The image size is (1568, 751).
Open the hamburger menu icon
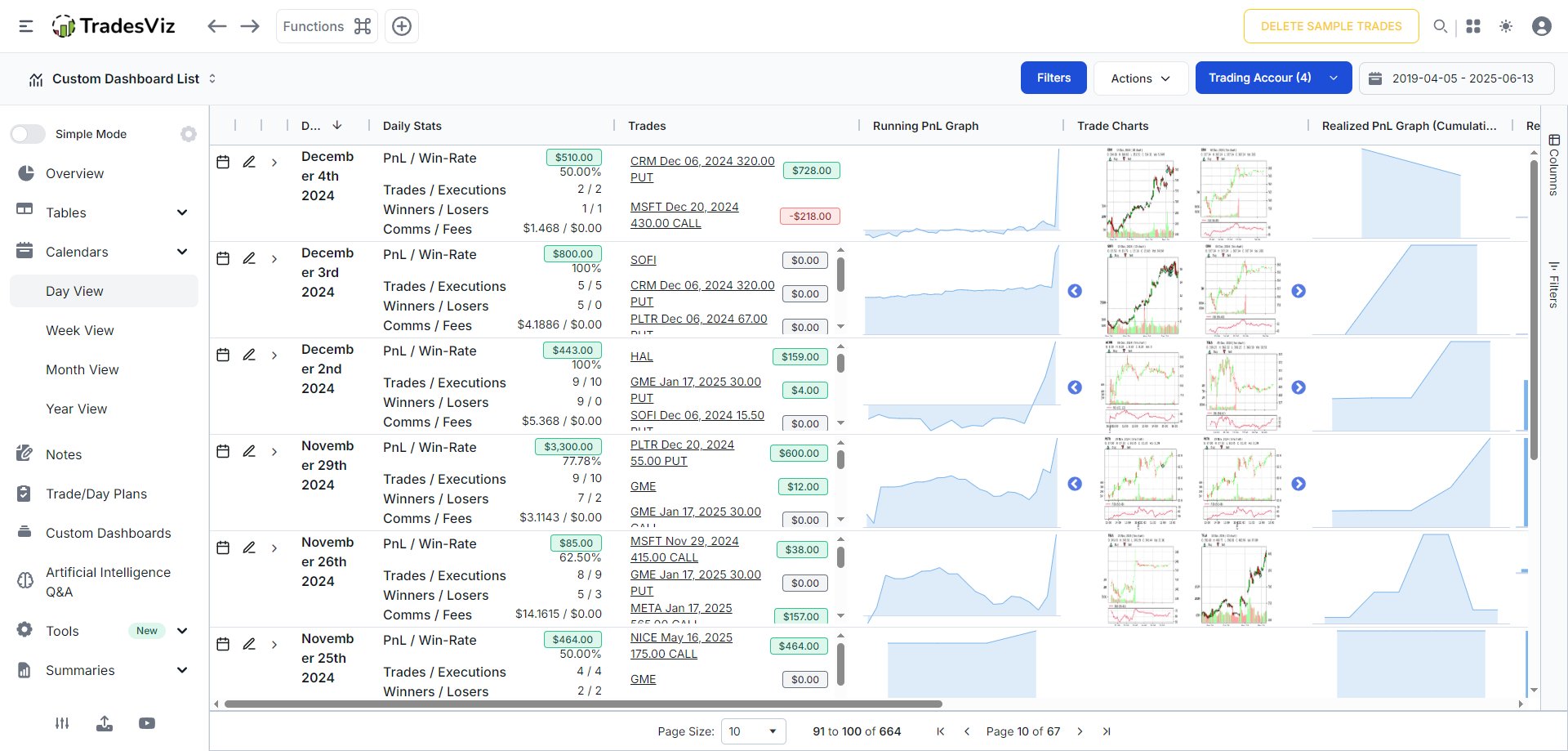26,26
